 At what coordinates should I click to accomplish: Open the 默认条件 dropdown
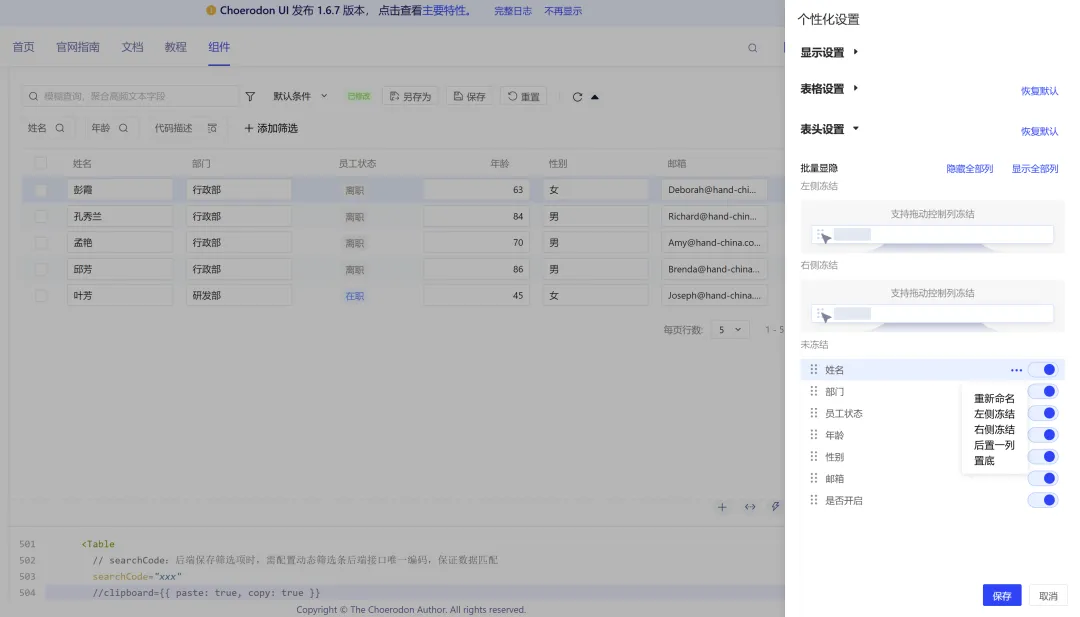pos(300,96)
